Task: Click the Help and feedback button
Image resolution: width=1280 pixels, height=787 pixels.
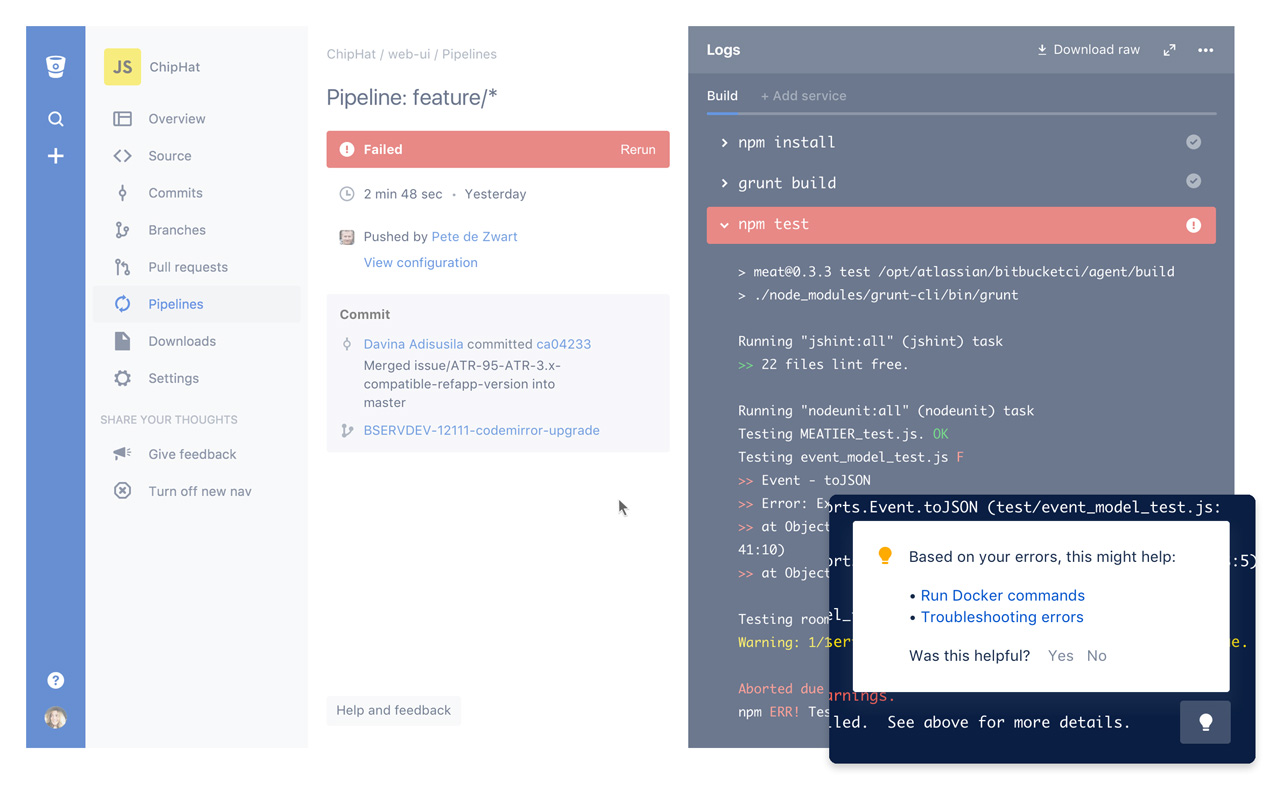Action: 394,710
